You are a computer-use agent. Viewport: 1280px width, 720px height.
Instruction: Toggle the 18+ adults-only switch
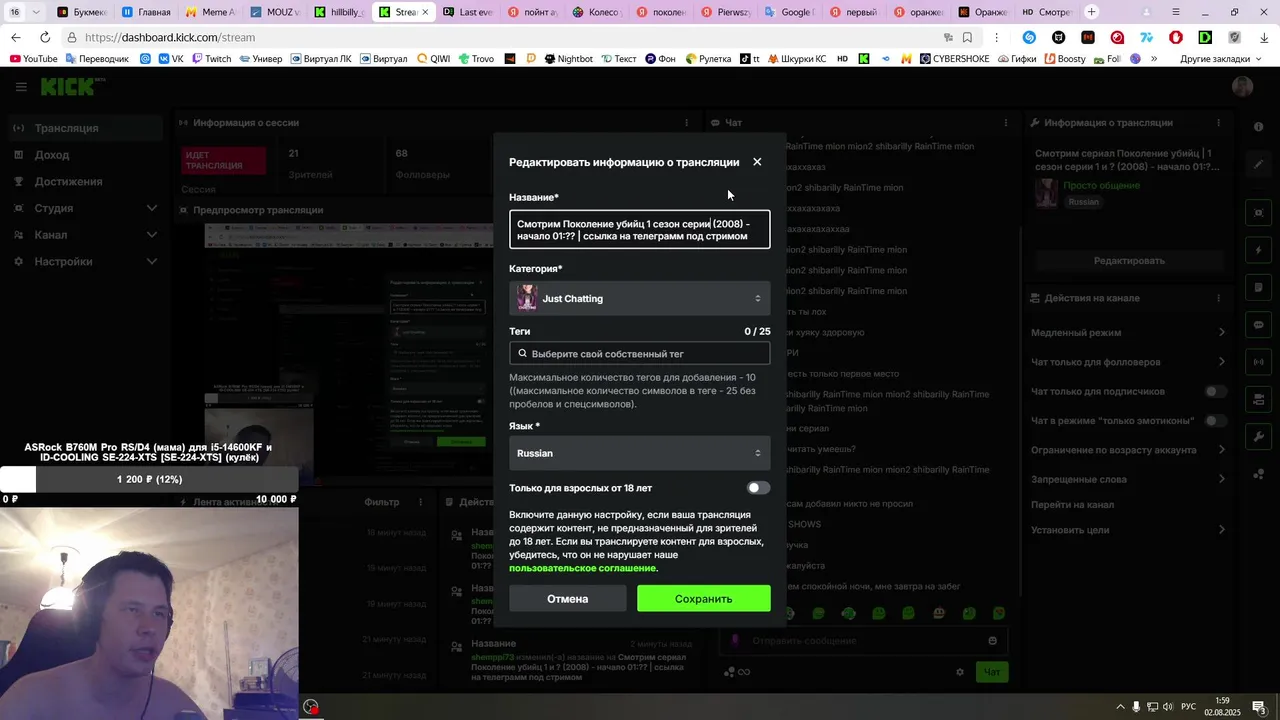759,488
